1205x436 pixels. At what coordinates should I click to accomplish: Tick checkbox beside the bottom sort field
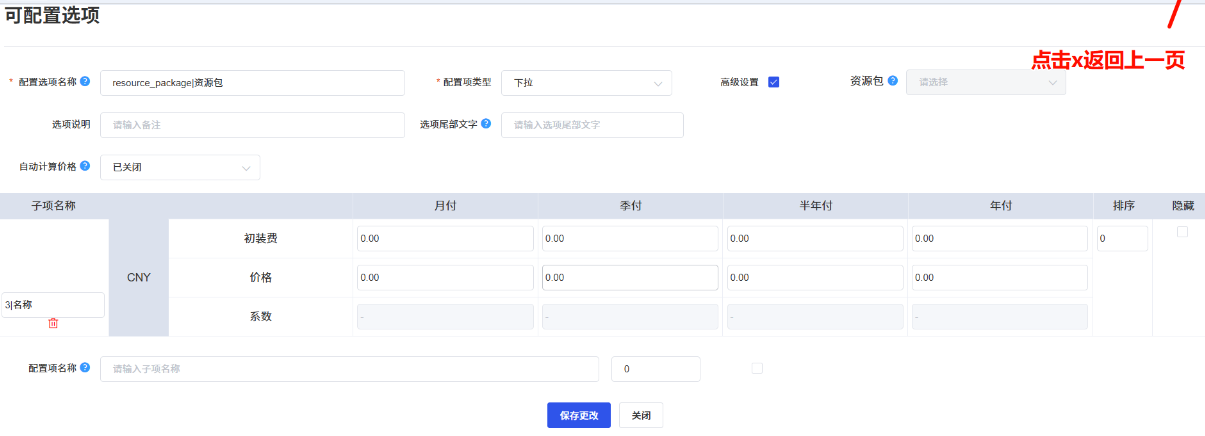point(757,368)
